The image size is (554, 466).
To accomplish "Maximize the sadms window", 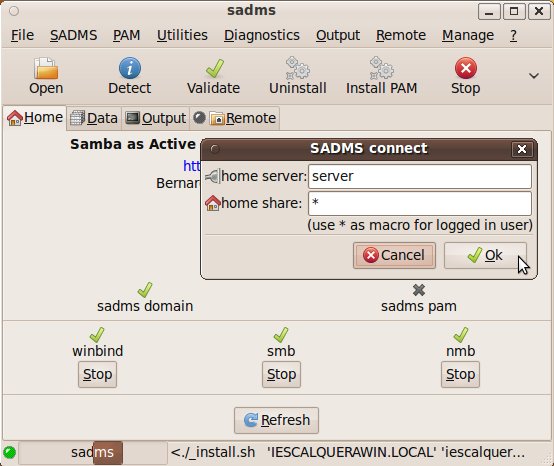I will point(514,12).
